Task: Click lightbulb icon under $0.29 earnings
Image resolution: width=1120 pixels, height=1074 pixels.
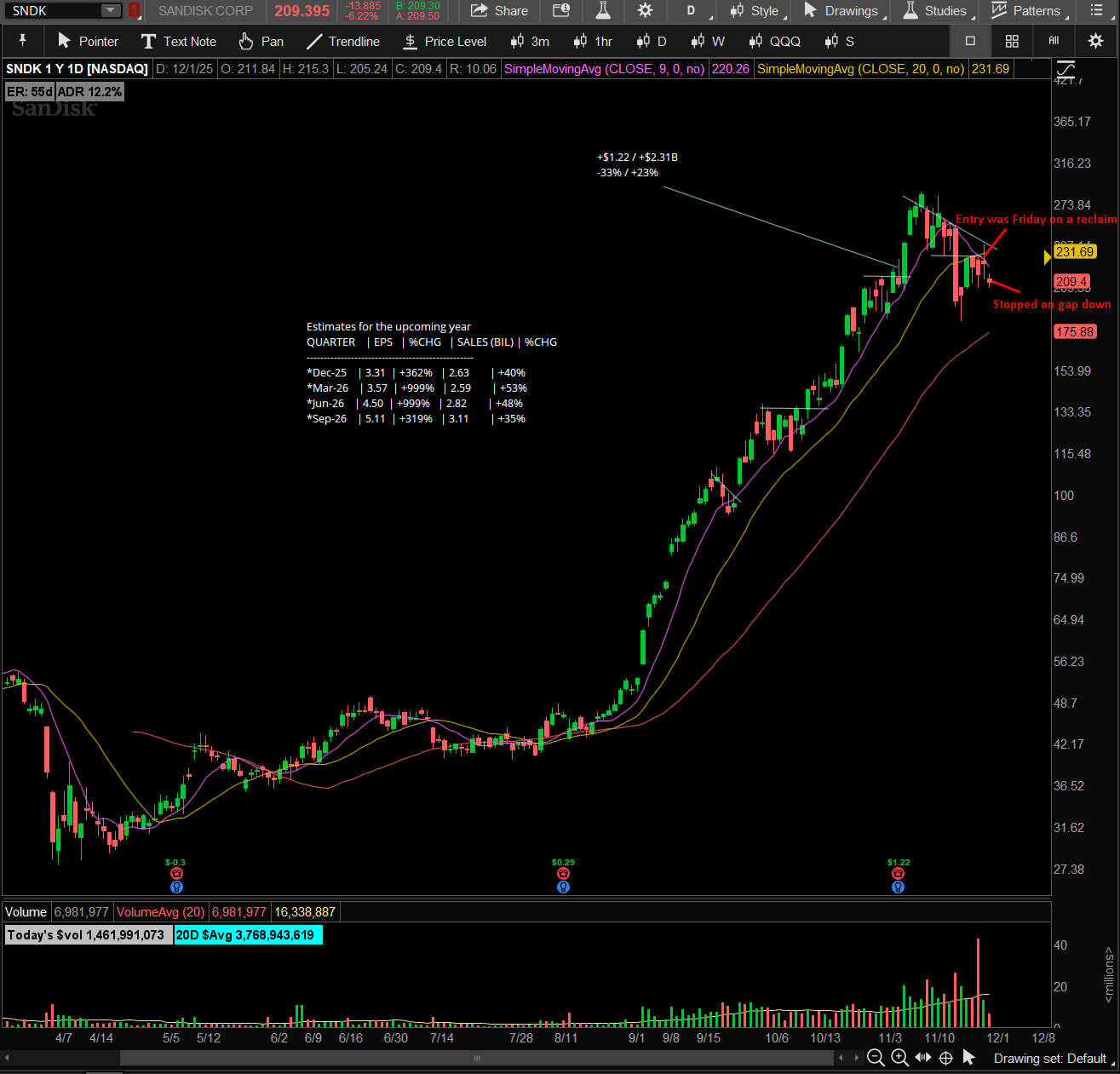Action: coord(563,887)
